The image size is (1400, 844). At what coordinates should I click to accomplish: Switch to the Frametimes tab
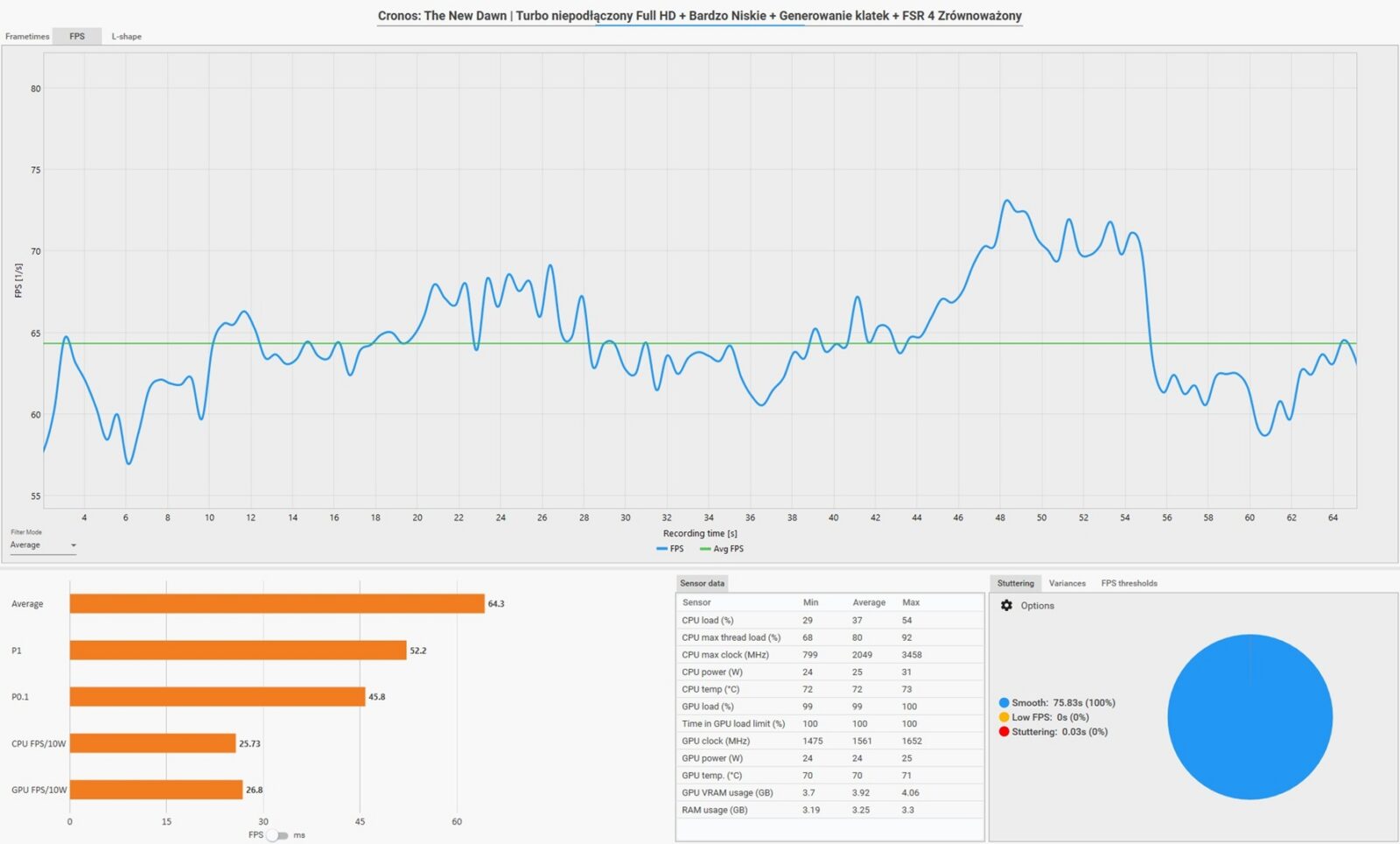27,37
